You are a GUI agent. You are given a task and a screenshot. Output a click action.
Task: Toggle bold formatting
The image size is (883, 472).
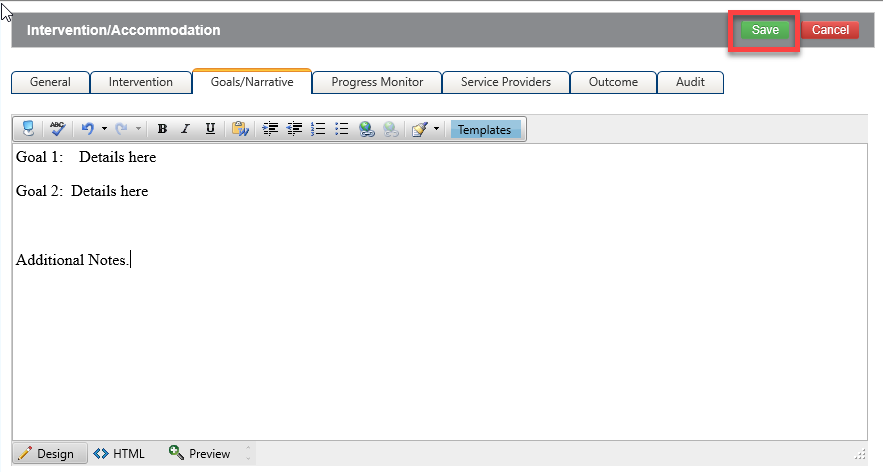point(162,129)
